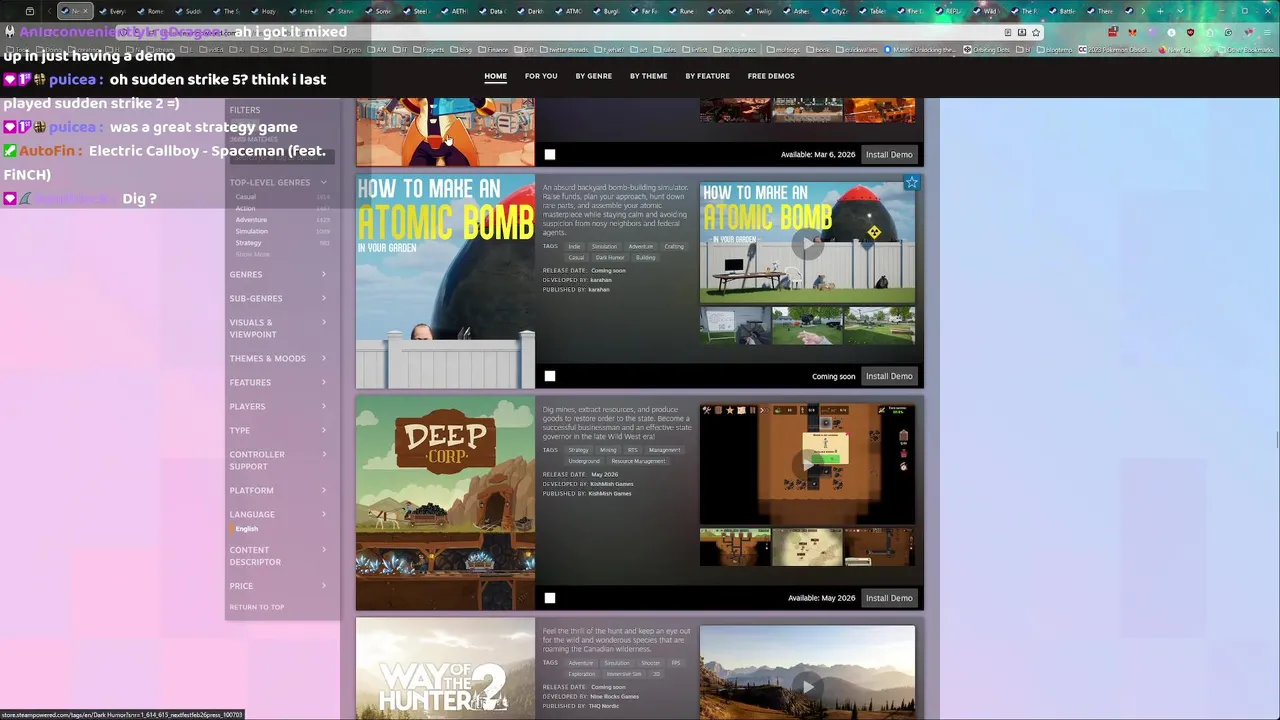Click the Resource Management tag
This screenshot has width=1280, height=720.
tap(638, 462)
